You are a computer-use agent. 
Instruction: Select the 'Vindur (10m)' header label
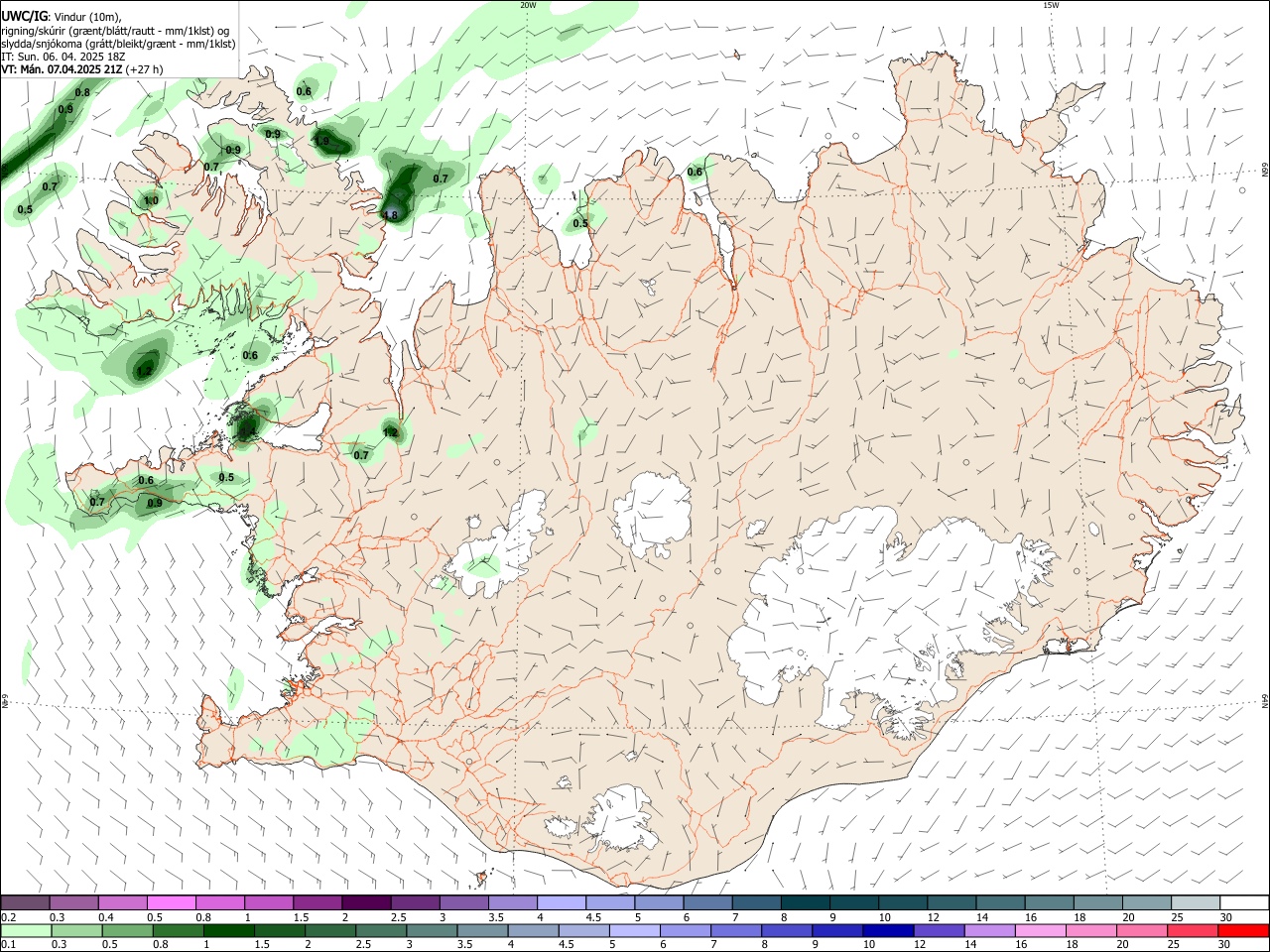click(87, 17)
